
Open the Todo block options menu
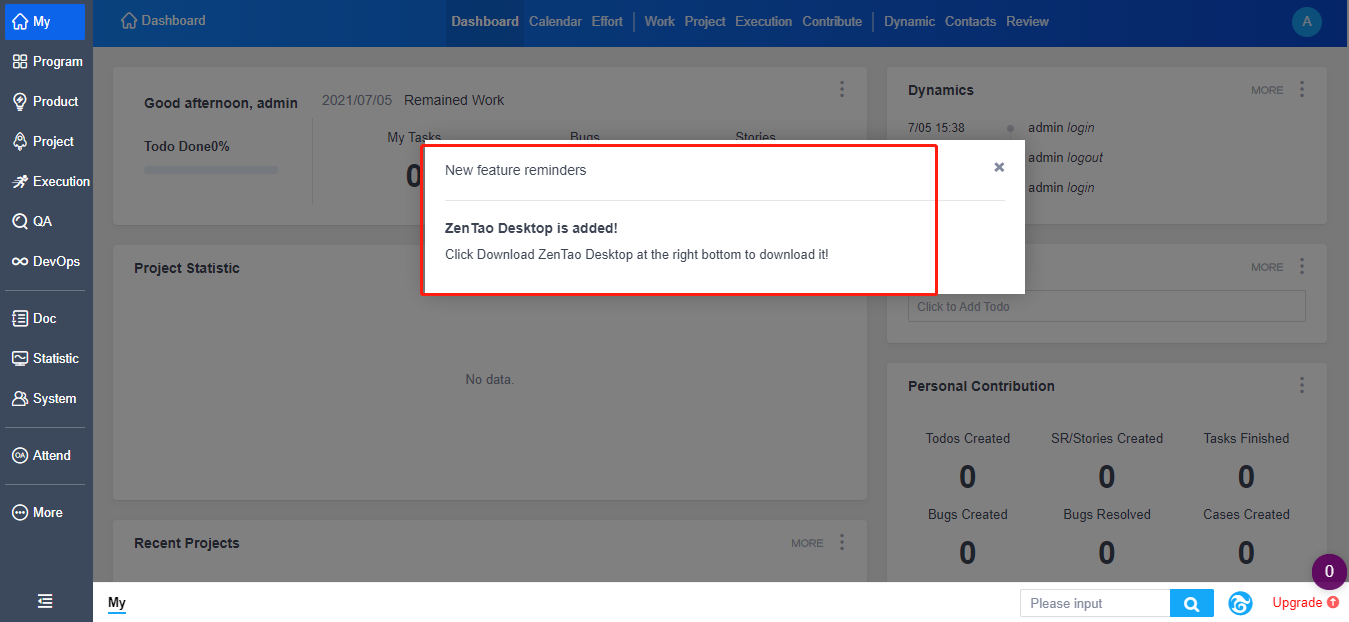click(1302, 266)
